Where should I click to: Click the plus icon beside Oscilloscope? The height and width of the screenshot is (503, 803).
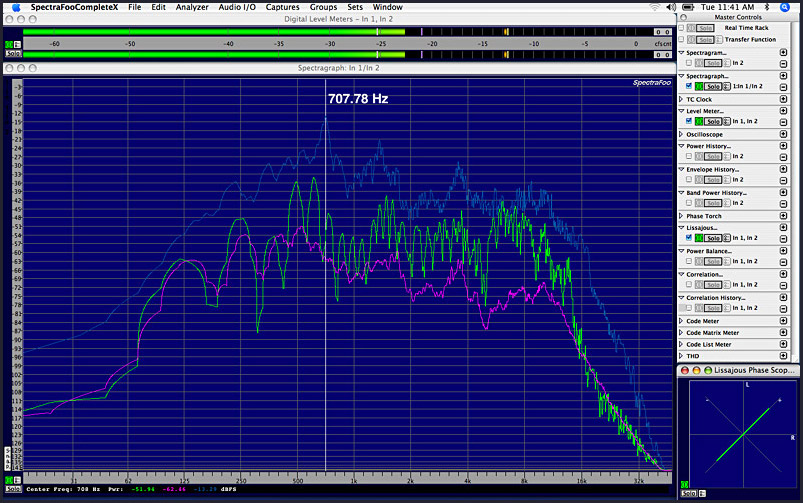(783, 134)
